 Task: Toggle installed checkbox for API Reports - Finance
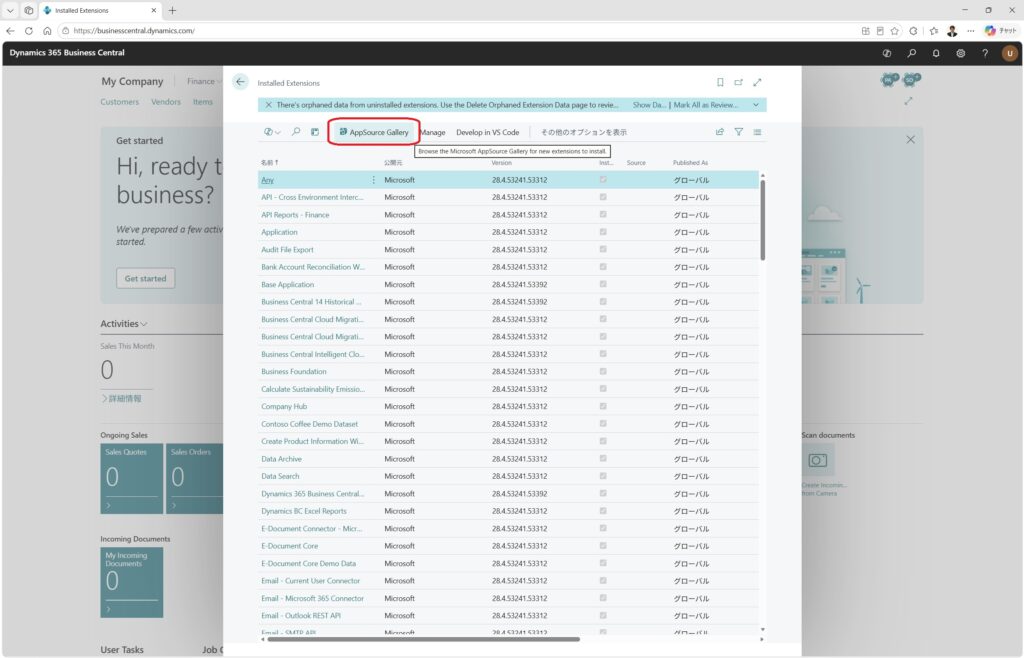[x=603, y=214]
